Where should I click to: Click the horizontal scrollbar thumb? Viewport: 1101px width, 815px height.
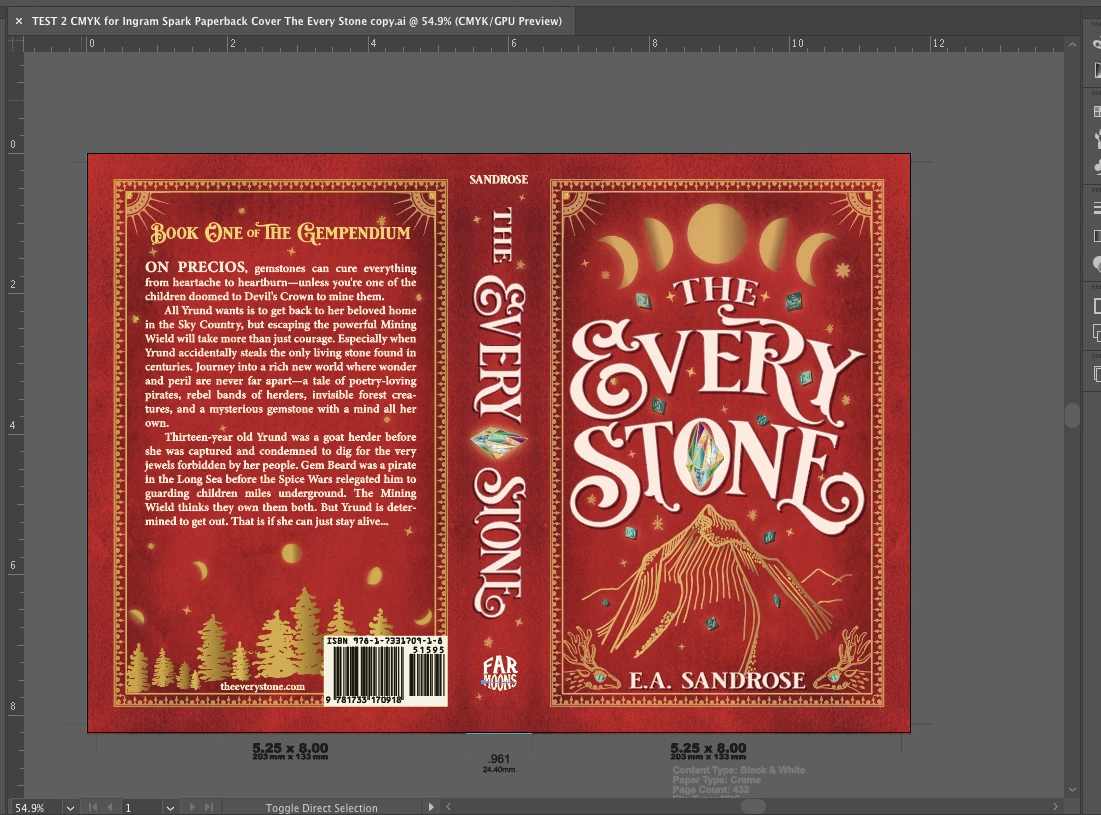point(753,807)
